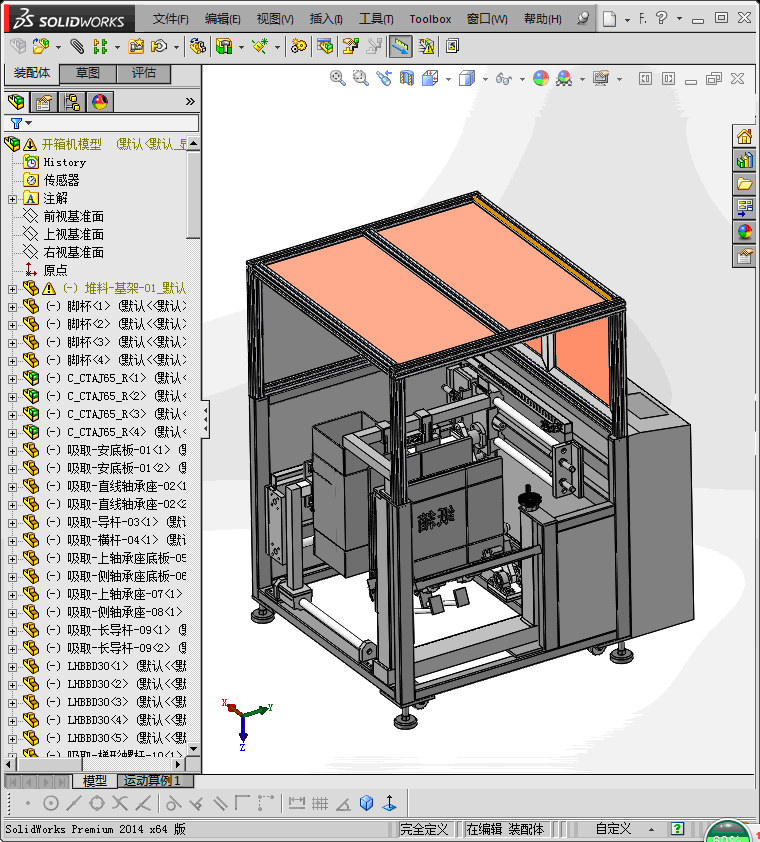This screenshot has width=760, height=842.
Task: Select the 原点 origin item
Action: pos(55,270)
